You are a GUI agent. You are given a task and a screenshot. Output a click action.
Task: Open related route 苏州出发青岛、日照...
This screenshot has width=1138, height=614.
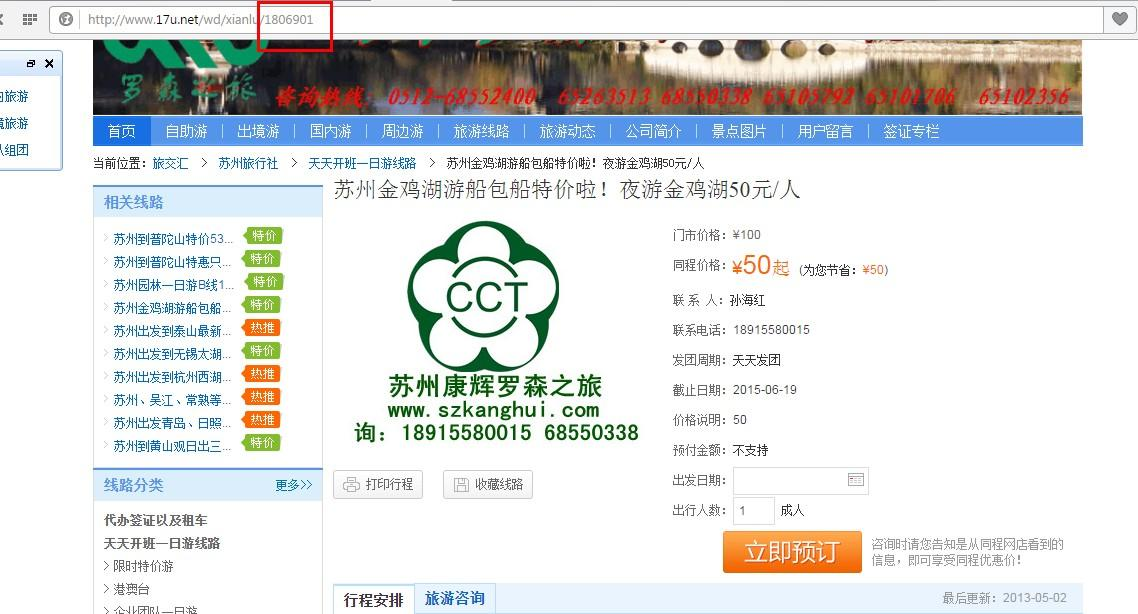pos(172,423)
